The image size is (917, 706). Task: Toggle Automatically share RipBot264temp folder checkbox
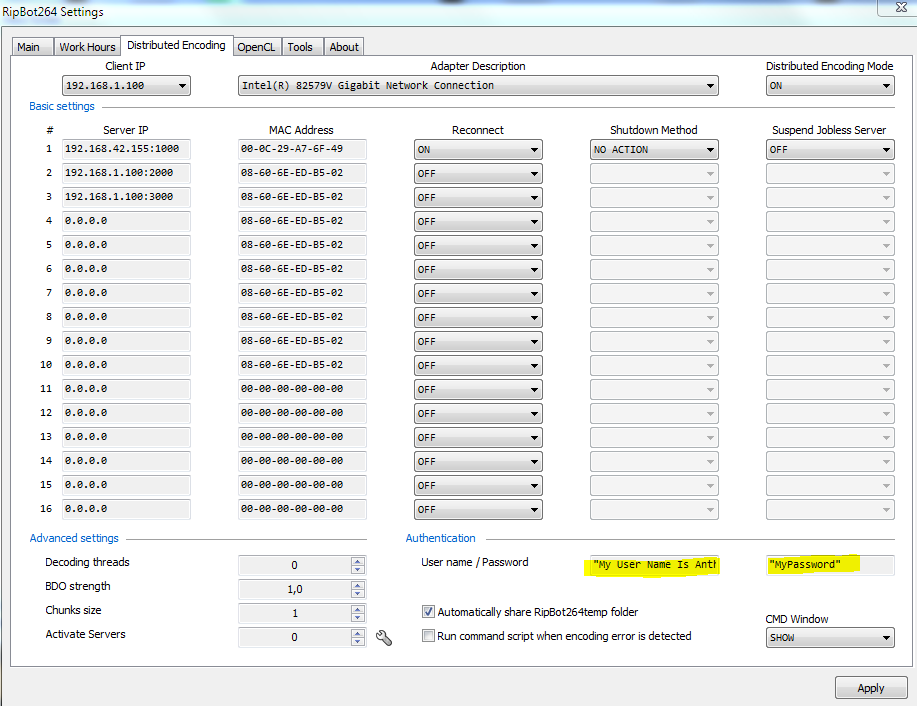point(428,612)
